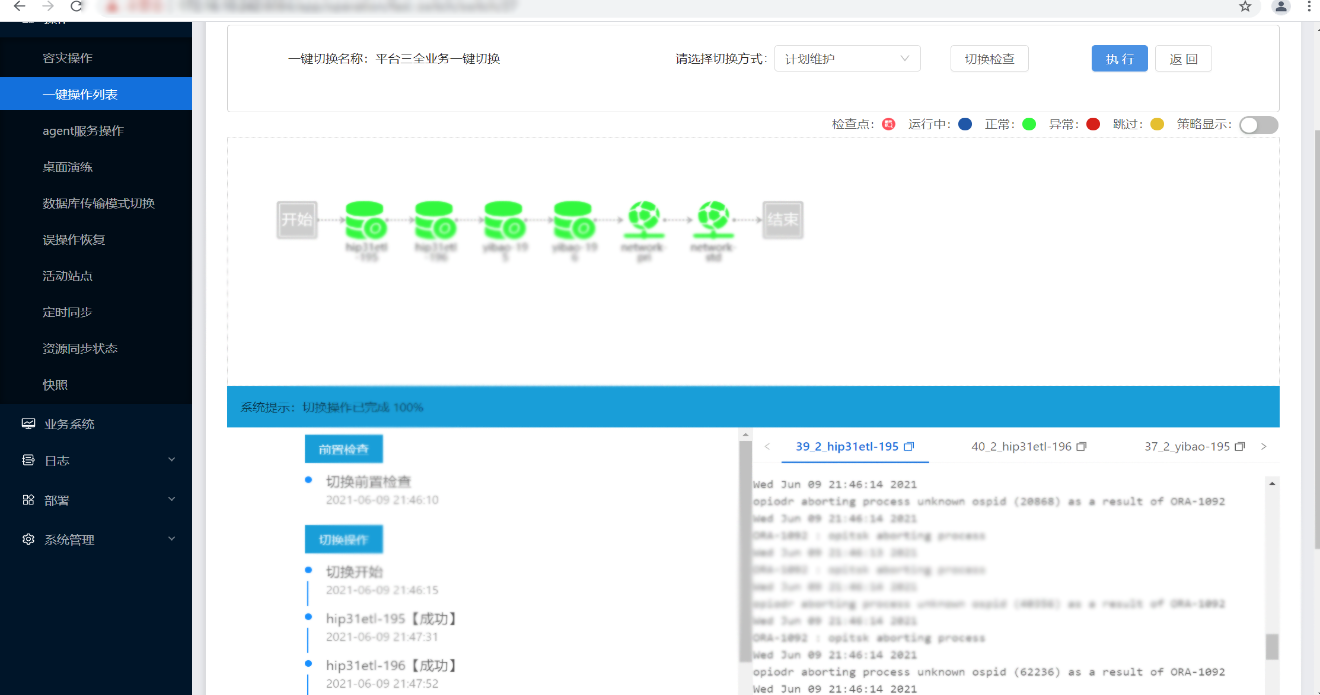This screenshot has height=695, width=1320.
Task: Toggle the 策略显示 switch
Action: tap(1258, 125)
